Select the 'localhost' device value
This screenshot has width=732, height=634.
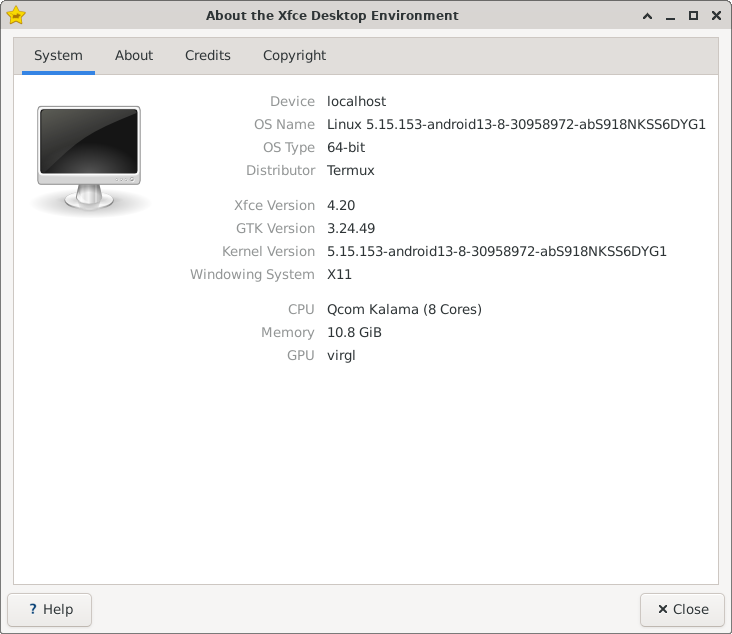[356, 101]
